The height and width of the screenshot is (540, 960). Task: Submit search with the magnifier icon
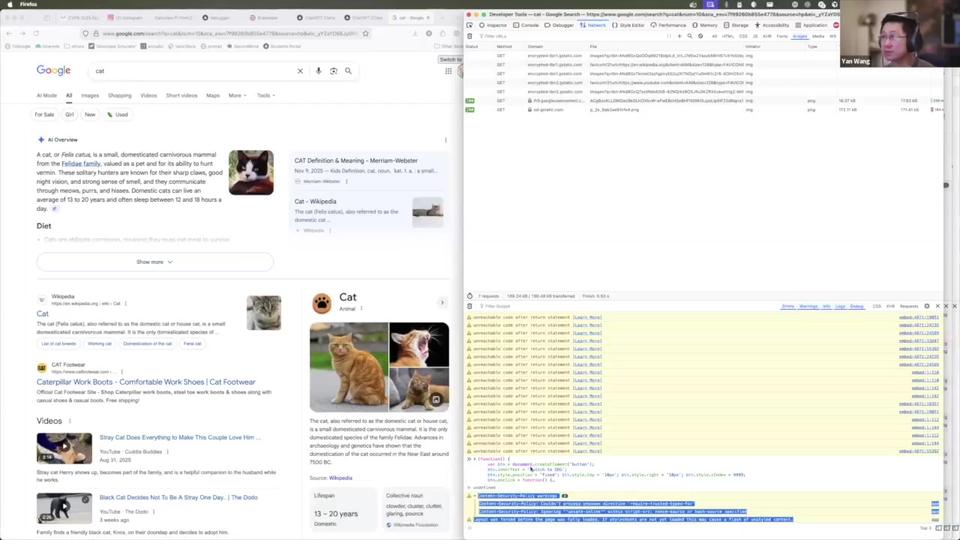pyautogui.click(x=348, y=71)
